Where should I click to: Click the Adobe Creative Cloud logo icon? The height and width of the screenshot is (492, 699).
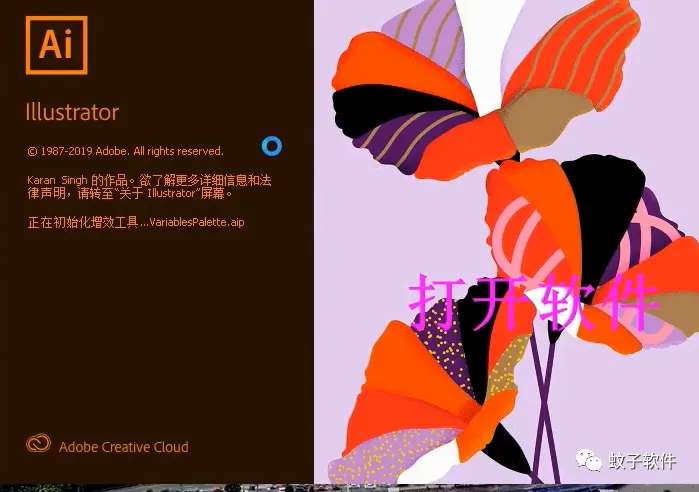[38, 443]
